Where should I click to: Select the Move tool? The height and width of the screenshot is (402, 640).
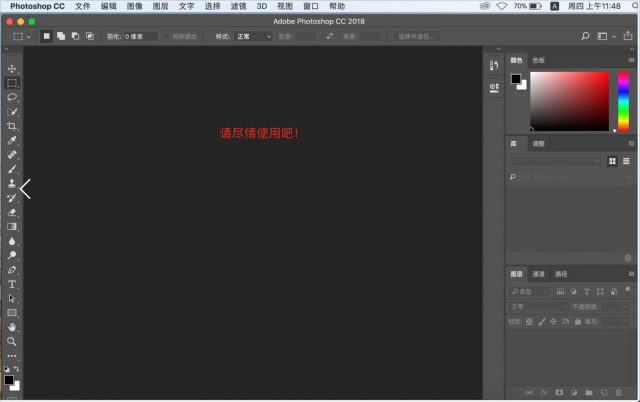[12, 69]
